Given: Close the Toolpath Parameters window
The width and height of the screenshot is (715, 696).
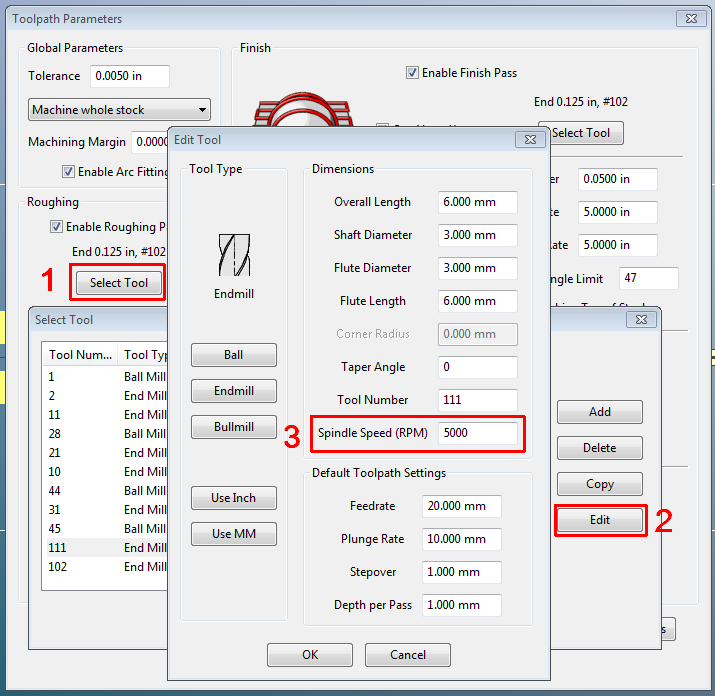Looking at the screenshot, I should coord(691,19).
